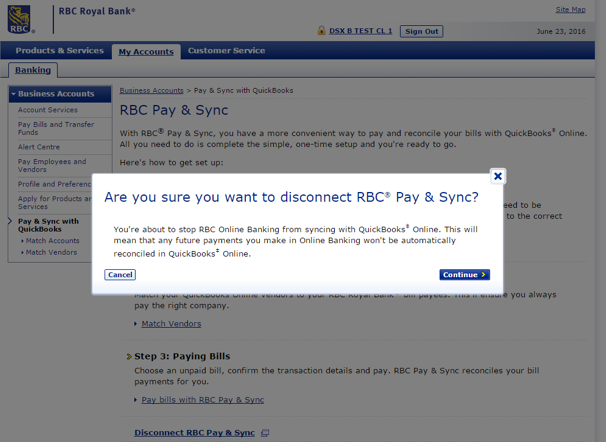Click the Disconnect RBC Pay & Sync link
The width and height of the screenshot is (606, 442).
(x=194, y=433)
